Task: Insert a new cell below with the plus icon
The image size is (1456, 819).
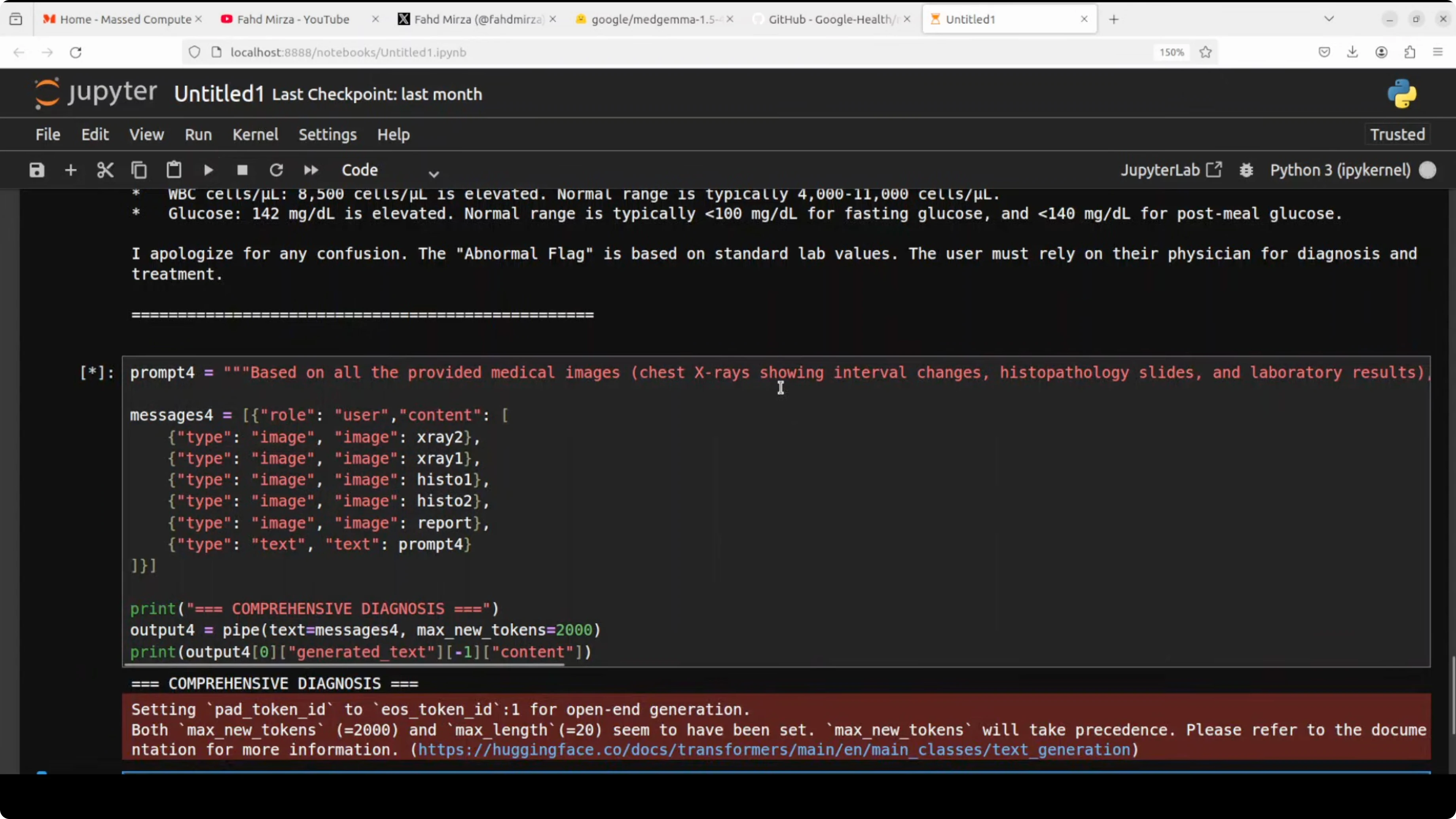Action: (71, 170)
